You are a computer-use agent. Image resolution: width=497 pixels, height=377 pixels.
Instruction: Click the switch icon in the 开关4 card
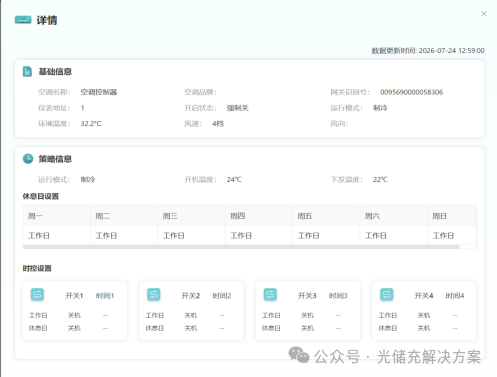387,295
